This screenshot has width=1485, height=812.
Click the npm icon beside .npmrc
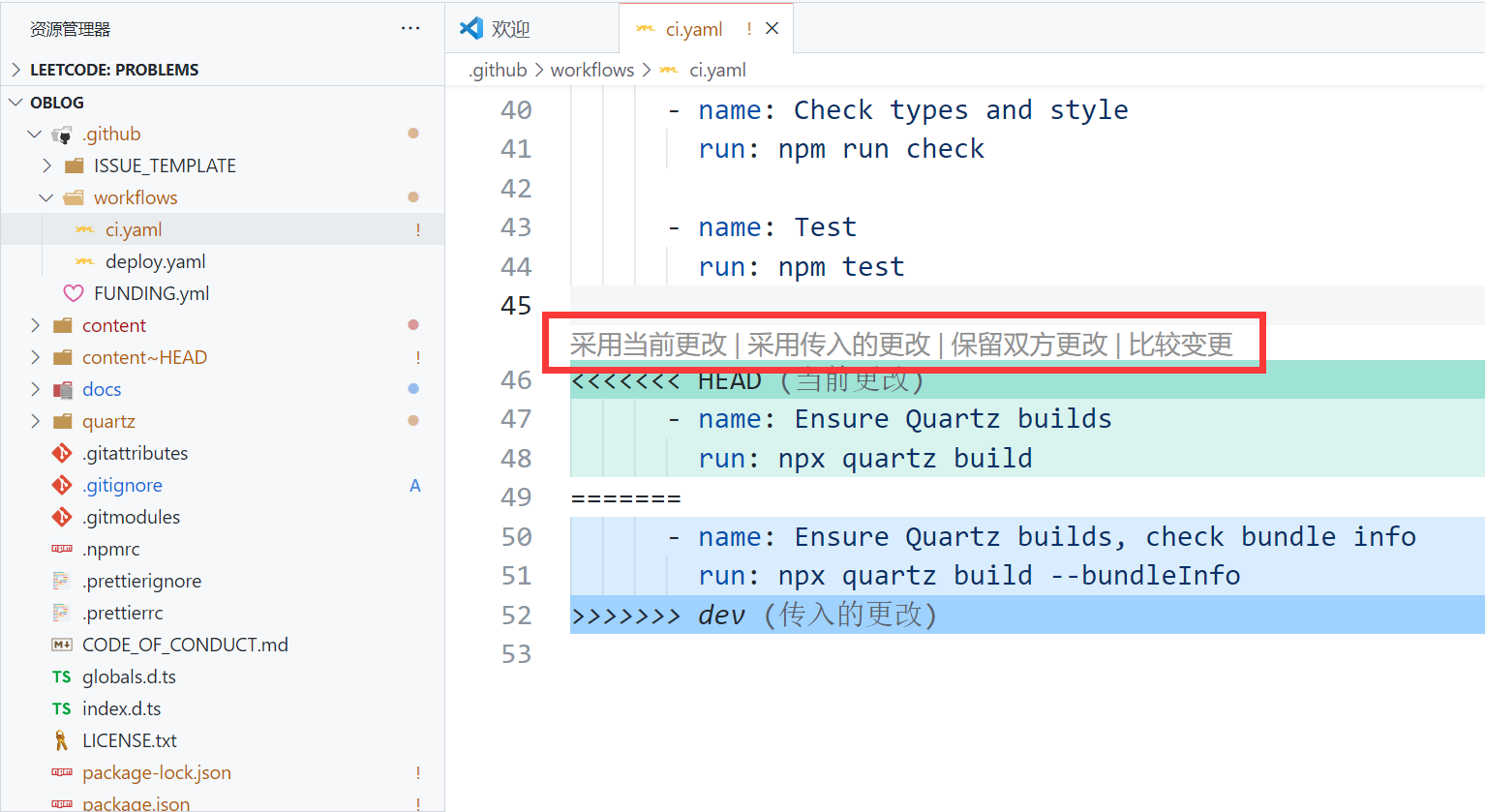(62, 550)
